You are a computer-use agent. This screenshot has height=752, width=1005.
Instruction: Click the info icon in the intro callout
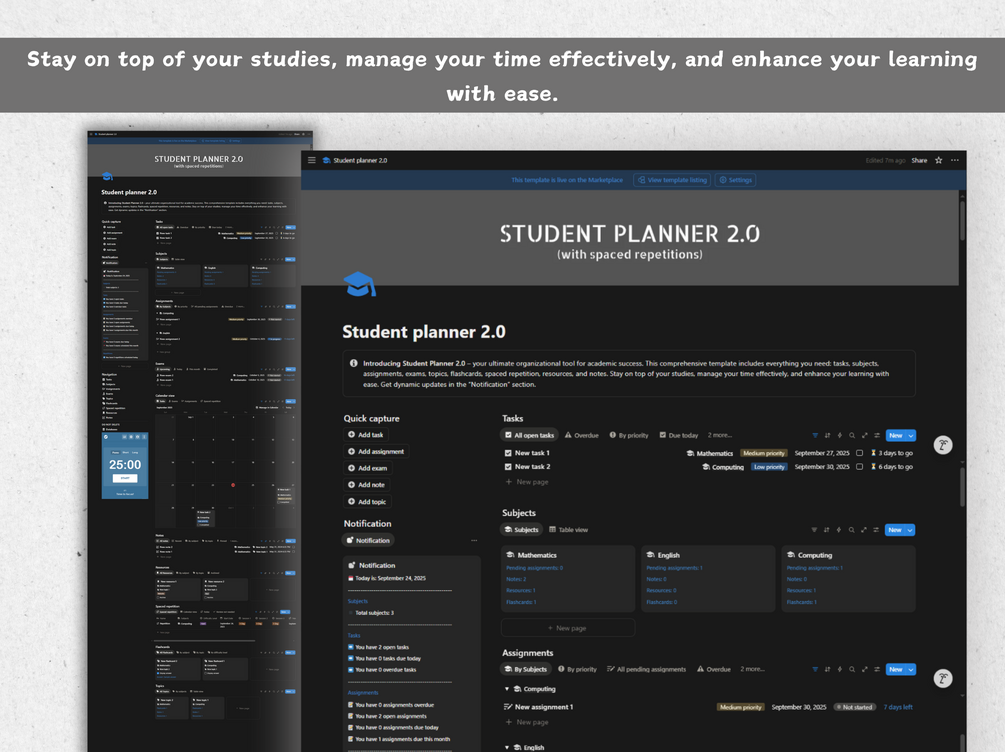tap(353, 363)
